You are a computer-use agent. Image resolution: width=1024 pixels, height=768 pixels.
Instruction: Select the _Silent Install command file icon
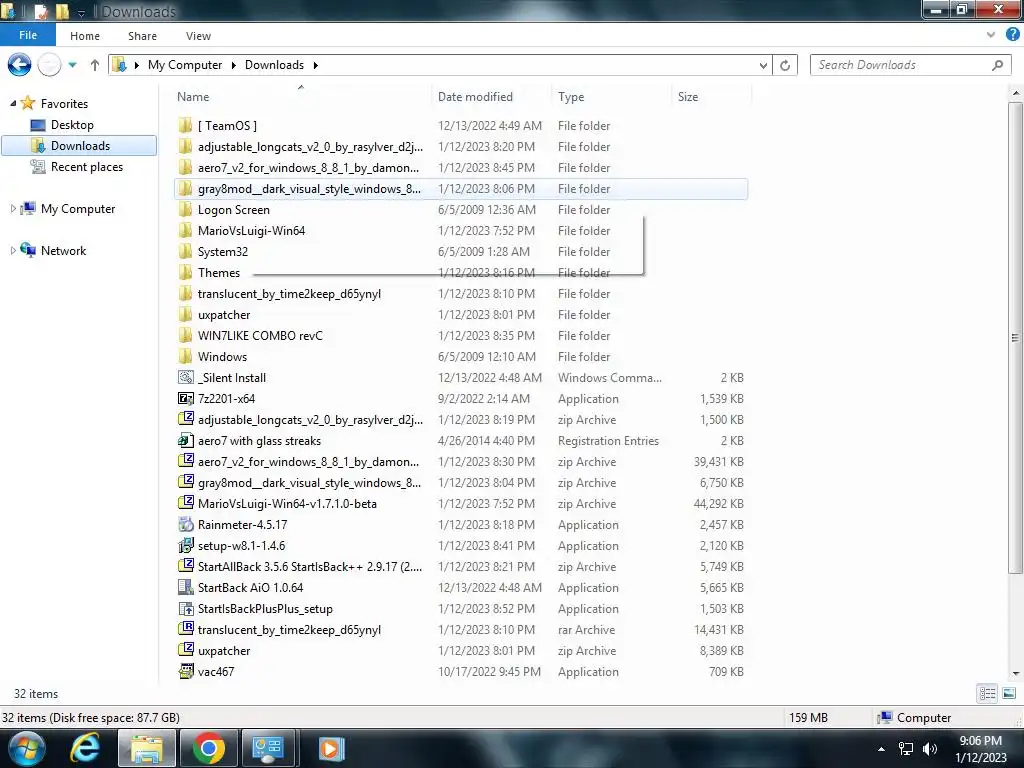pyautogui.click(x=186, y=377)
